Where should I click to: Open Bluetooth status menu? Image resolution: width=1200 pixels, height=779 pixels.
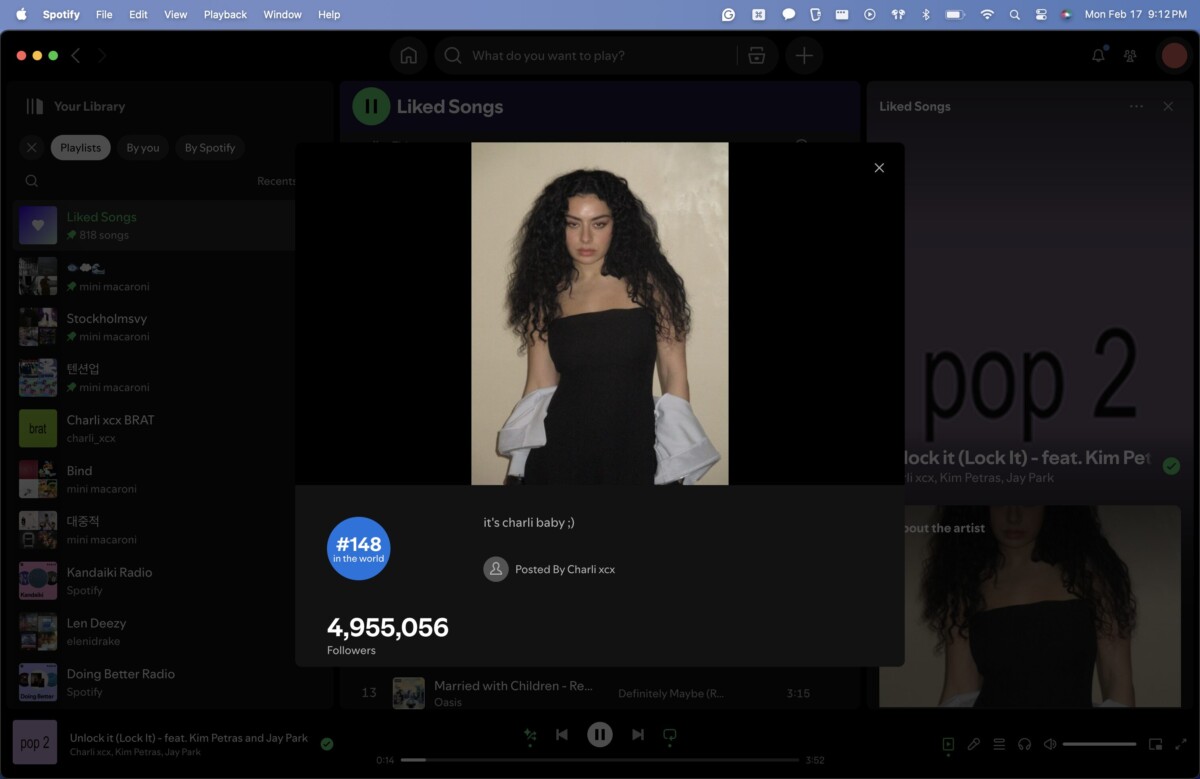click(925, 14)
